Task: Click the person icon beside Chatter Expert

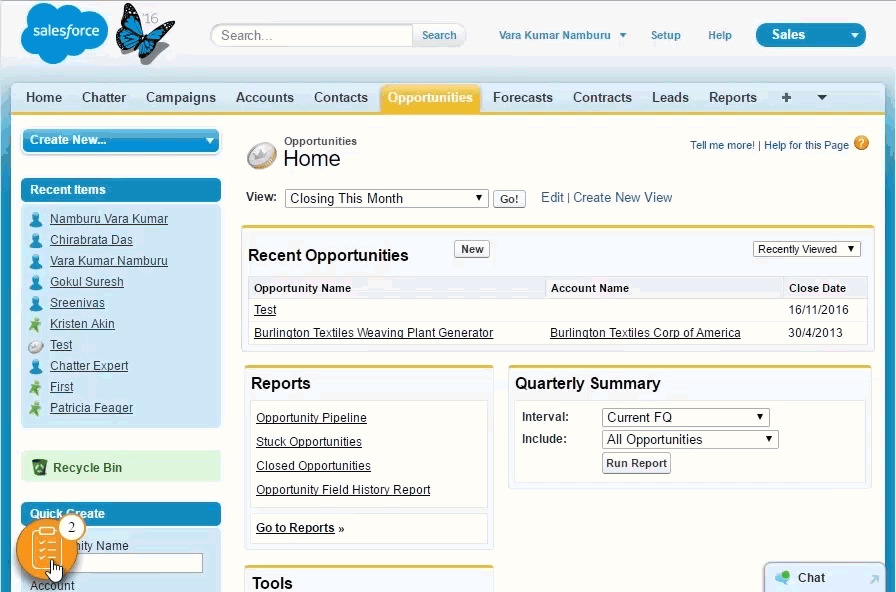Action: click(x=36, y=366)
